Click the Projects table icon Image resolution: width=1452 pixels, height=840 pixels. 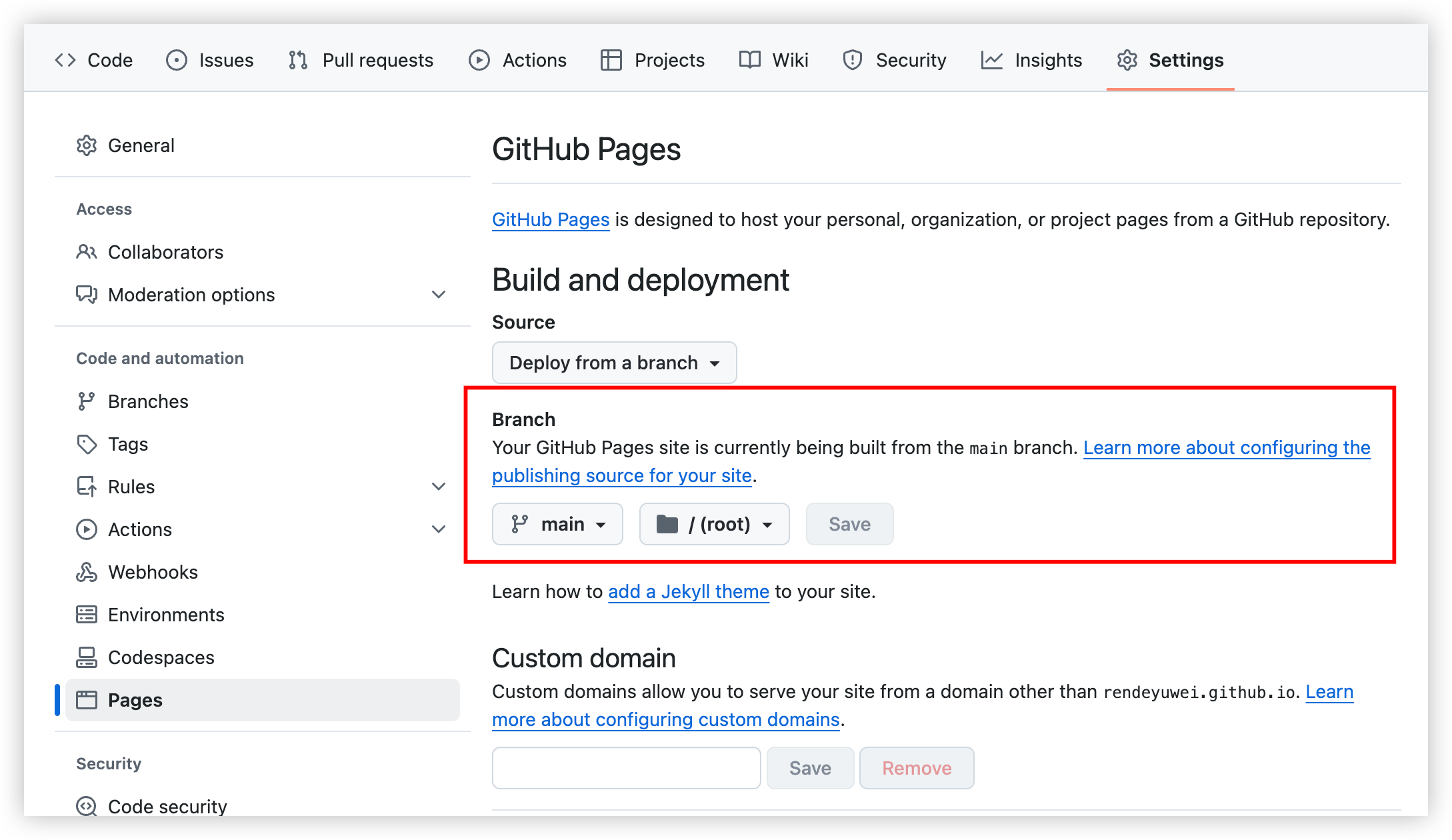tap(611, 60)
